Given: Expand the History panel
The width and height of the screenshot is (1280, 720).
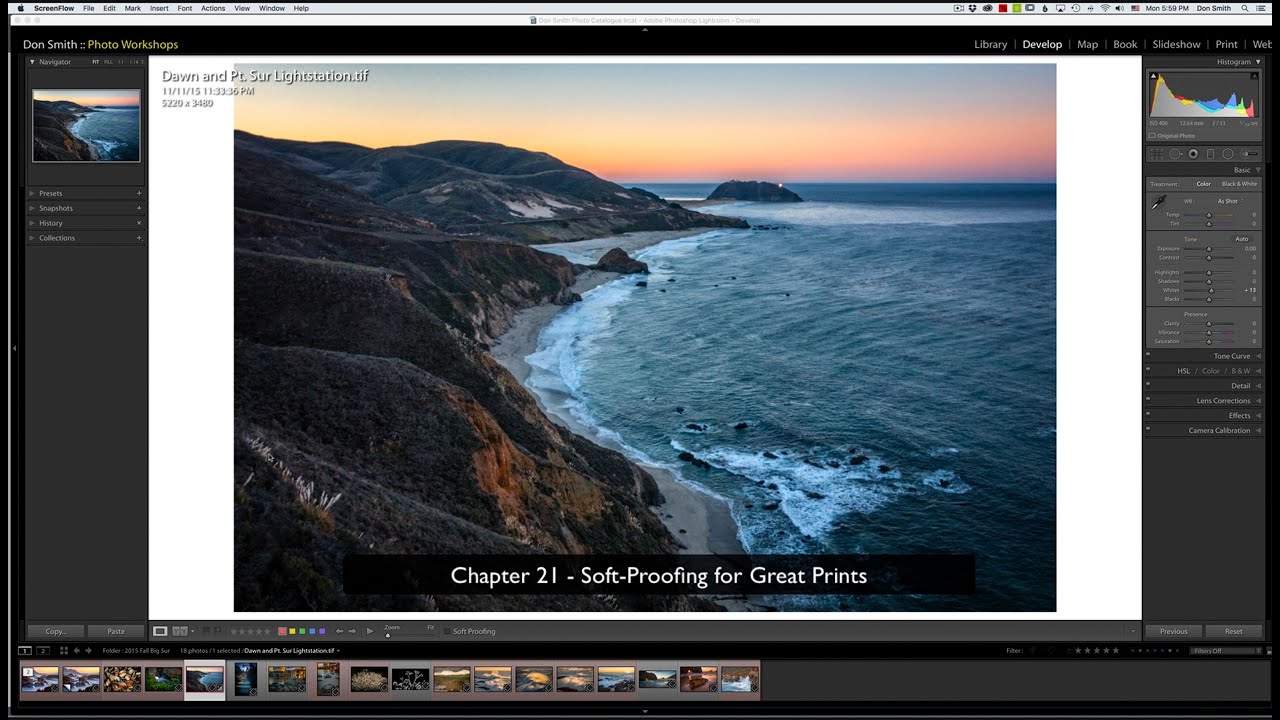Looking at the screenshot, I should [x=31, y=223].
